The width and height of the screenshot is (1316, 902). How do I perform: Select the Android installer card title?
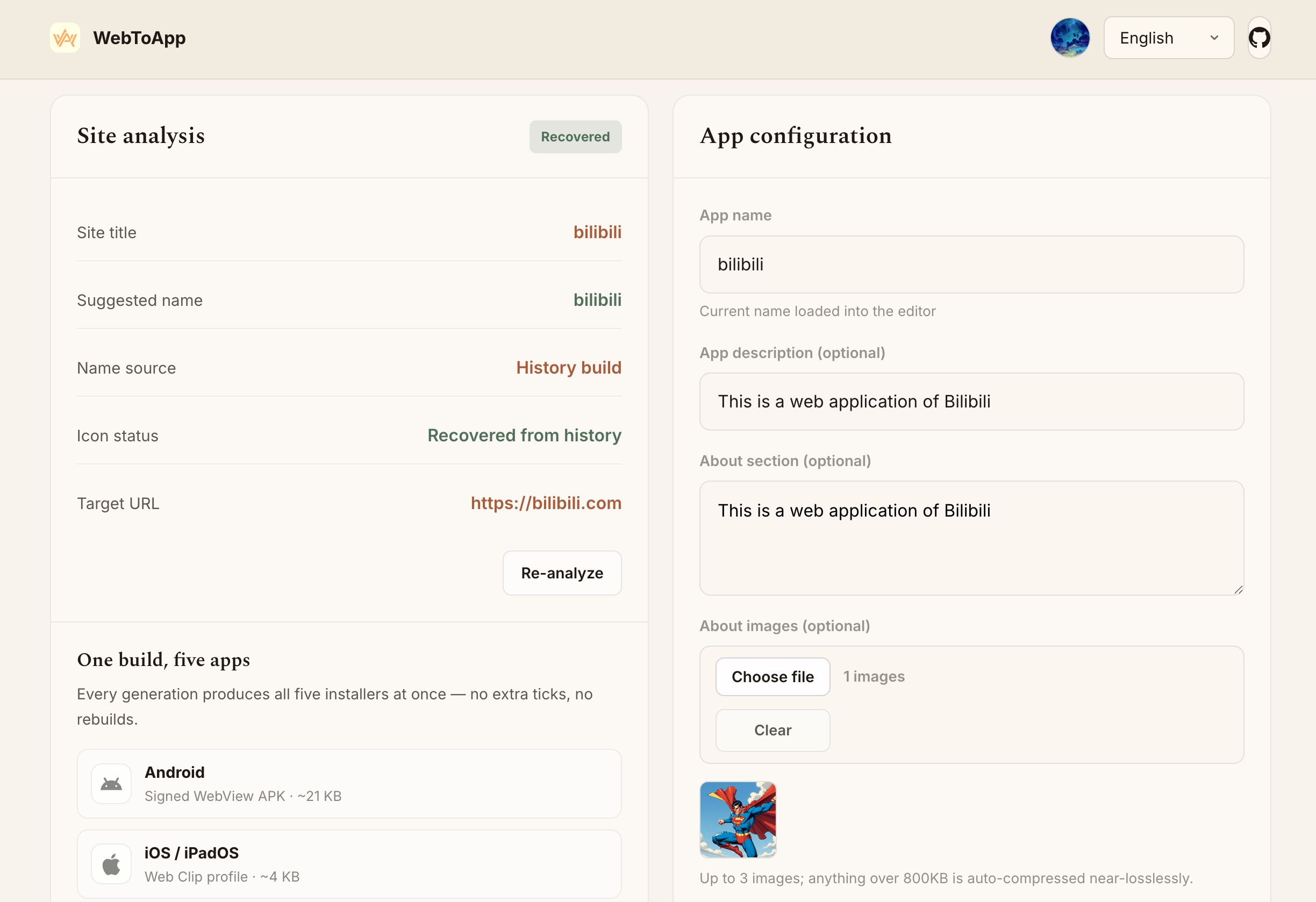coord(174,772)
